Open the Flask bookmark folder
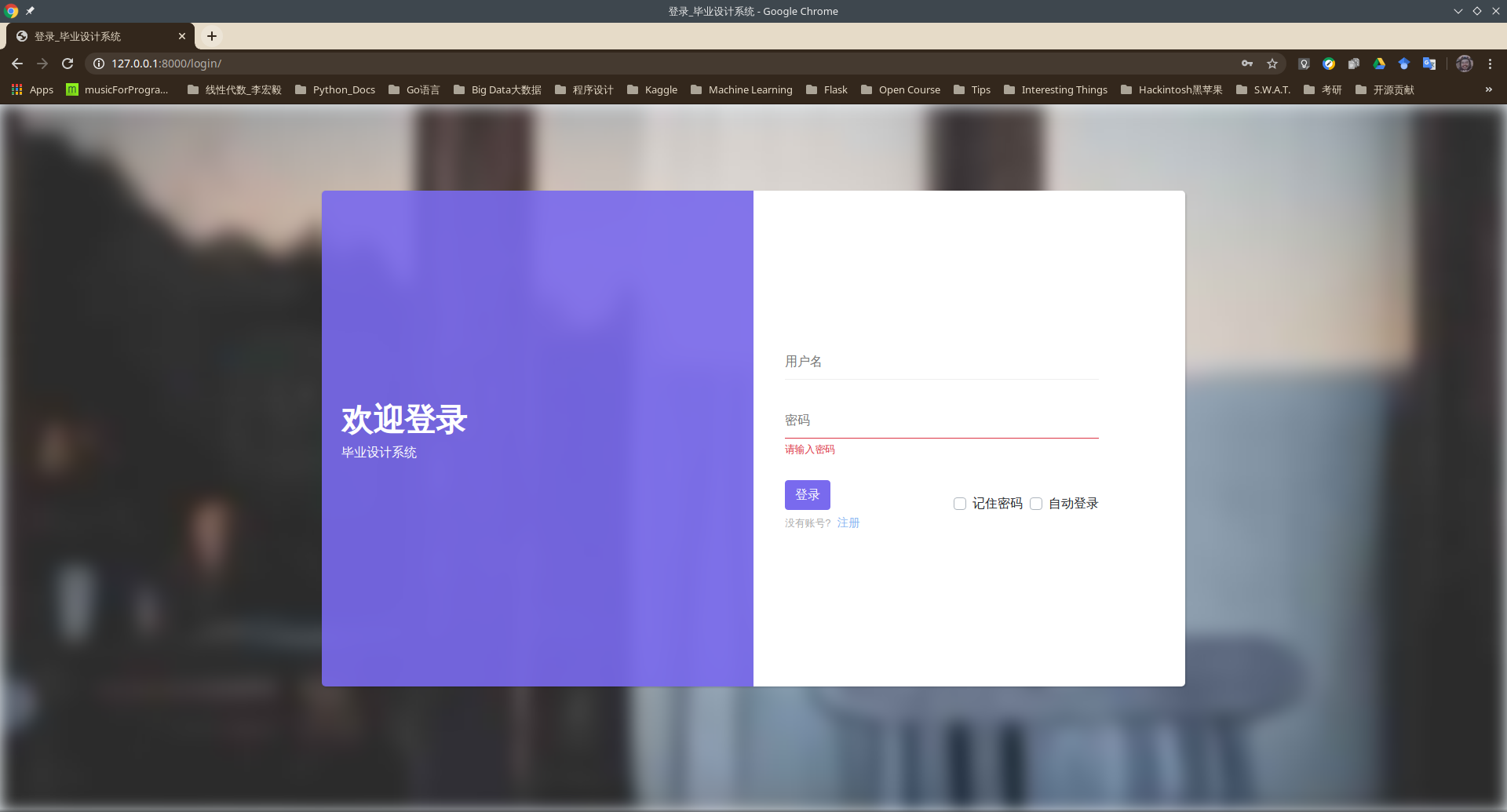This screenshot has width=1507, height=812. pos(826,89)
